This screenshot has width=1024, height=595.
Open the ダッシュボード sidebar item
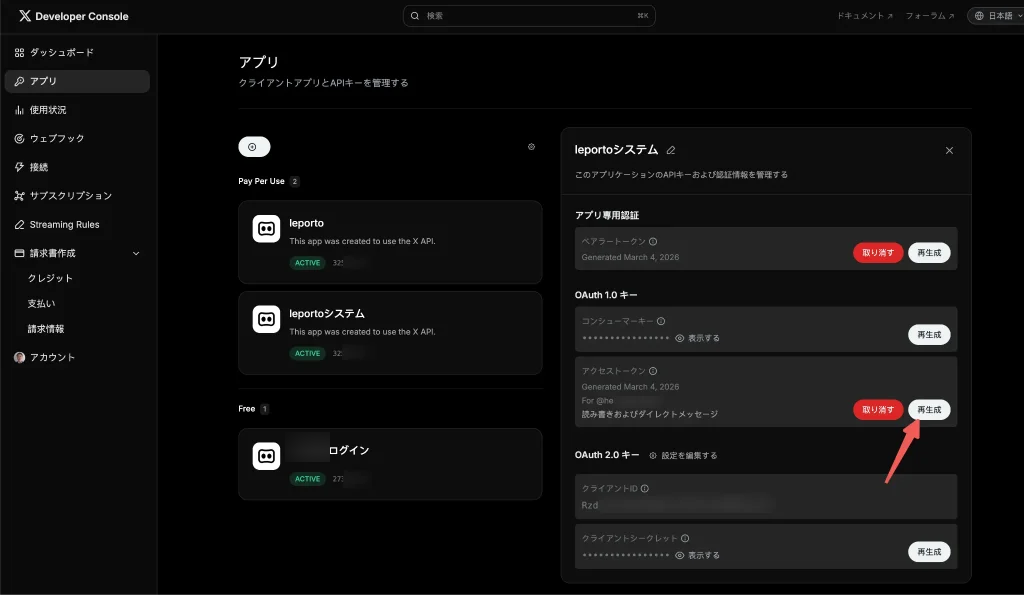pyautogui.click(x=77, y=52)
